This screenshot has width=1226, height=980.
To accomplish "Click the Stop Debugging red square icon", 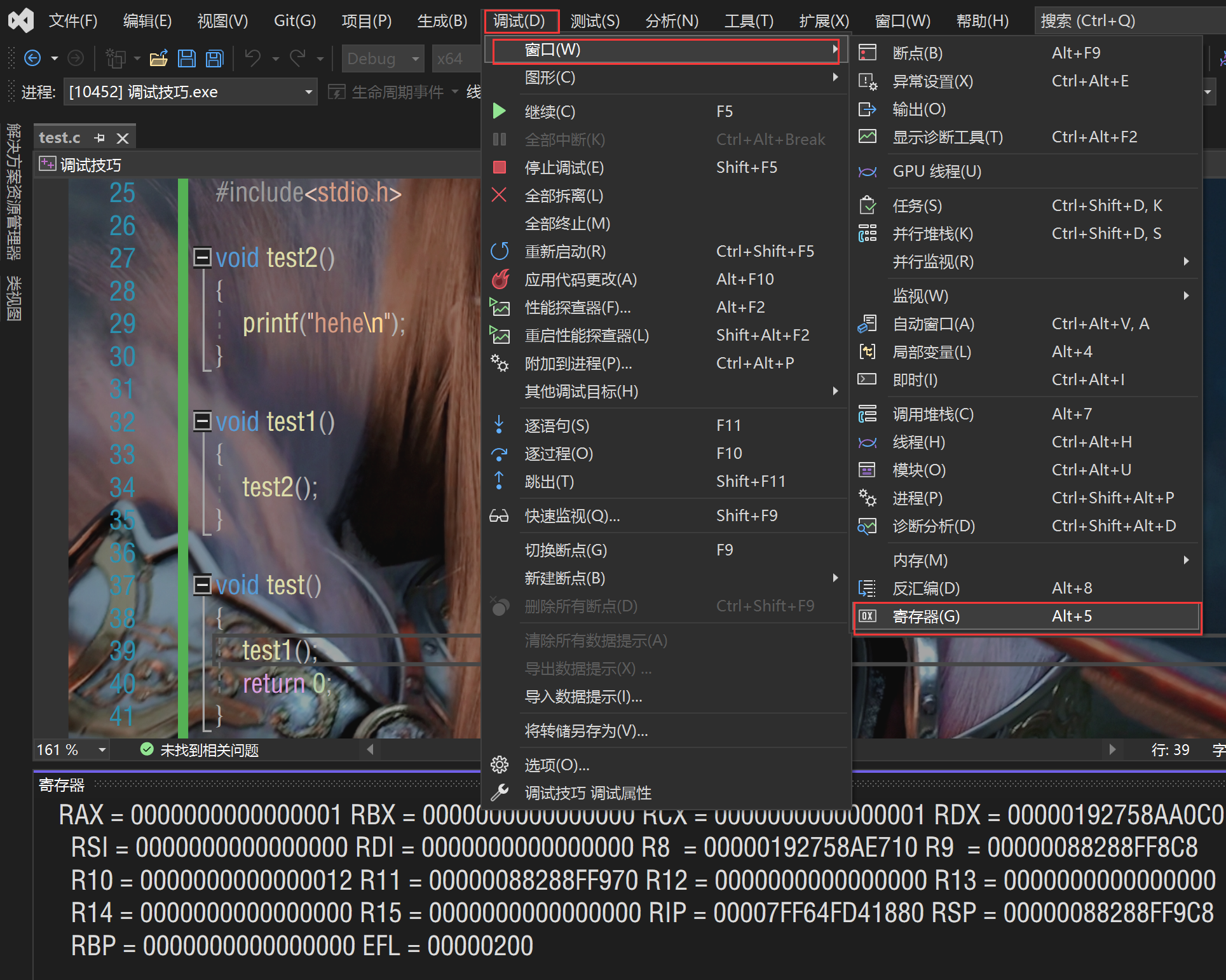I will click(499, 167).
